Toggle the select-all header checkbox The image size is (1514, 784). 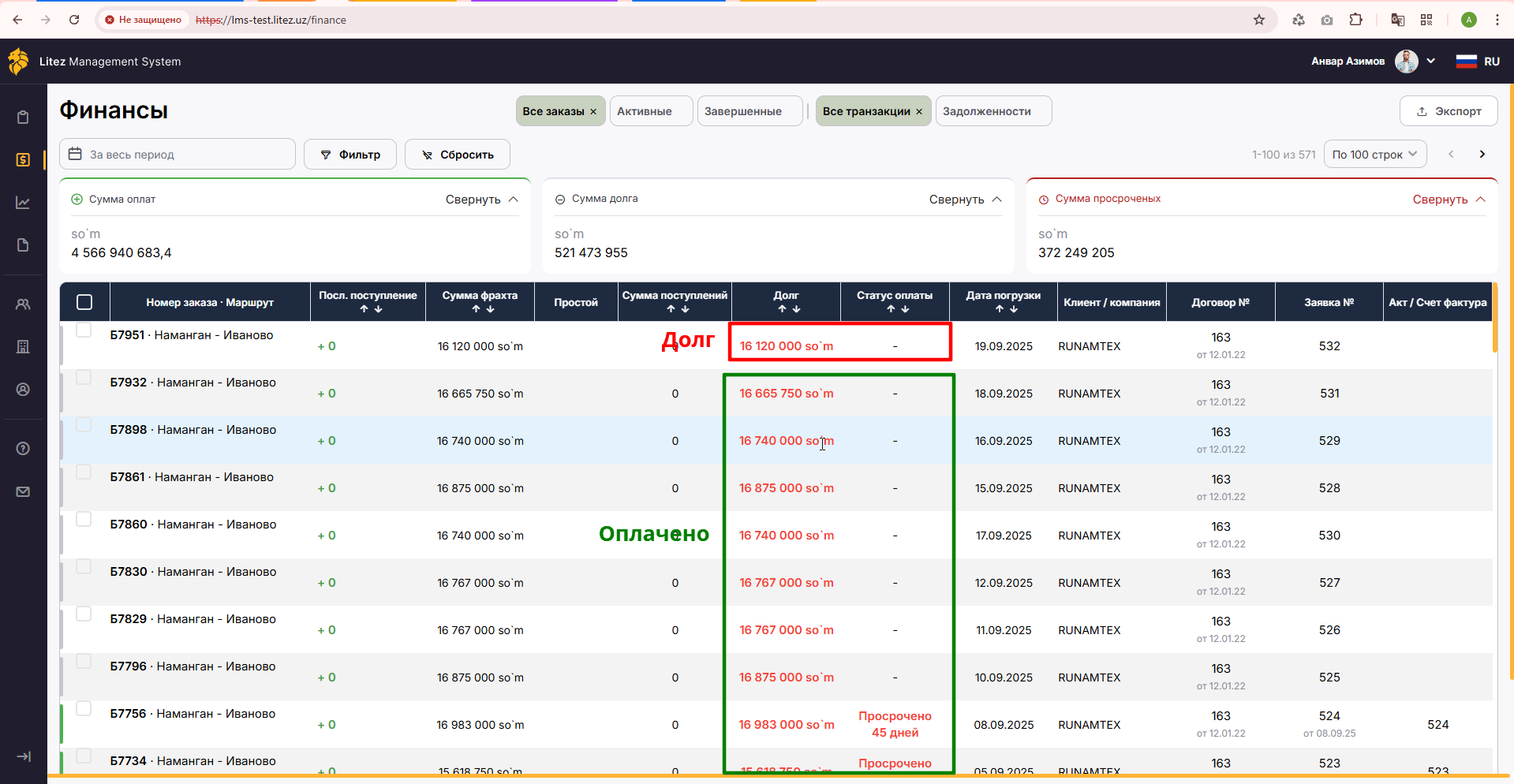[84, 302]
